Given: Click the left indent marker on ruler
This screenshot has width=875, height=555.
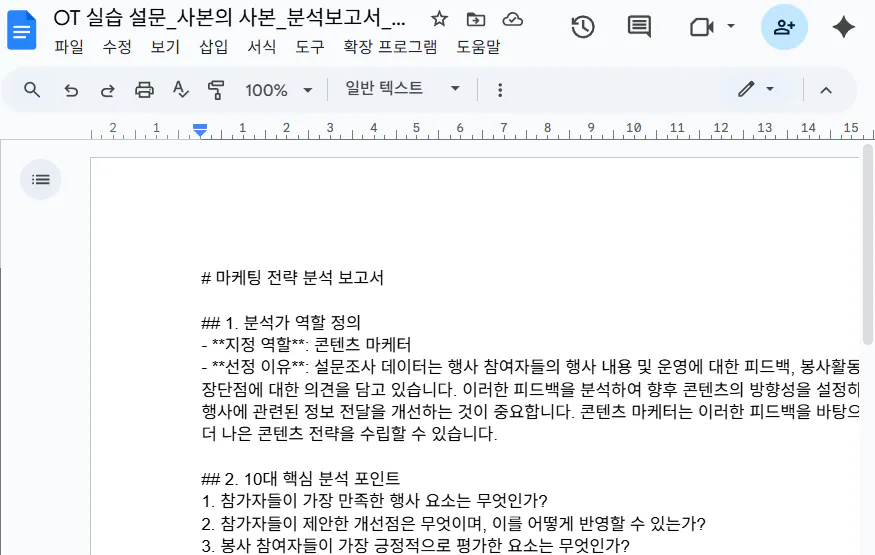Looking at the screenshot, I should 200,131.
